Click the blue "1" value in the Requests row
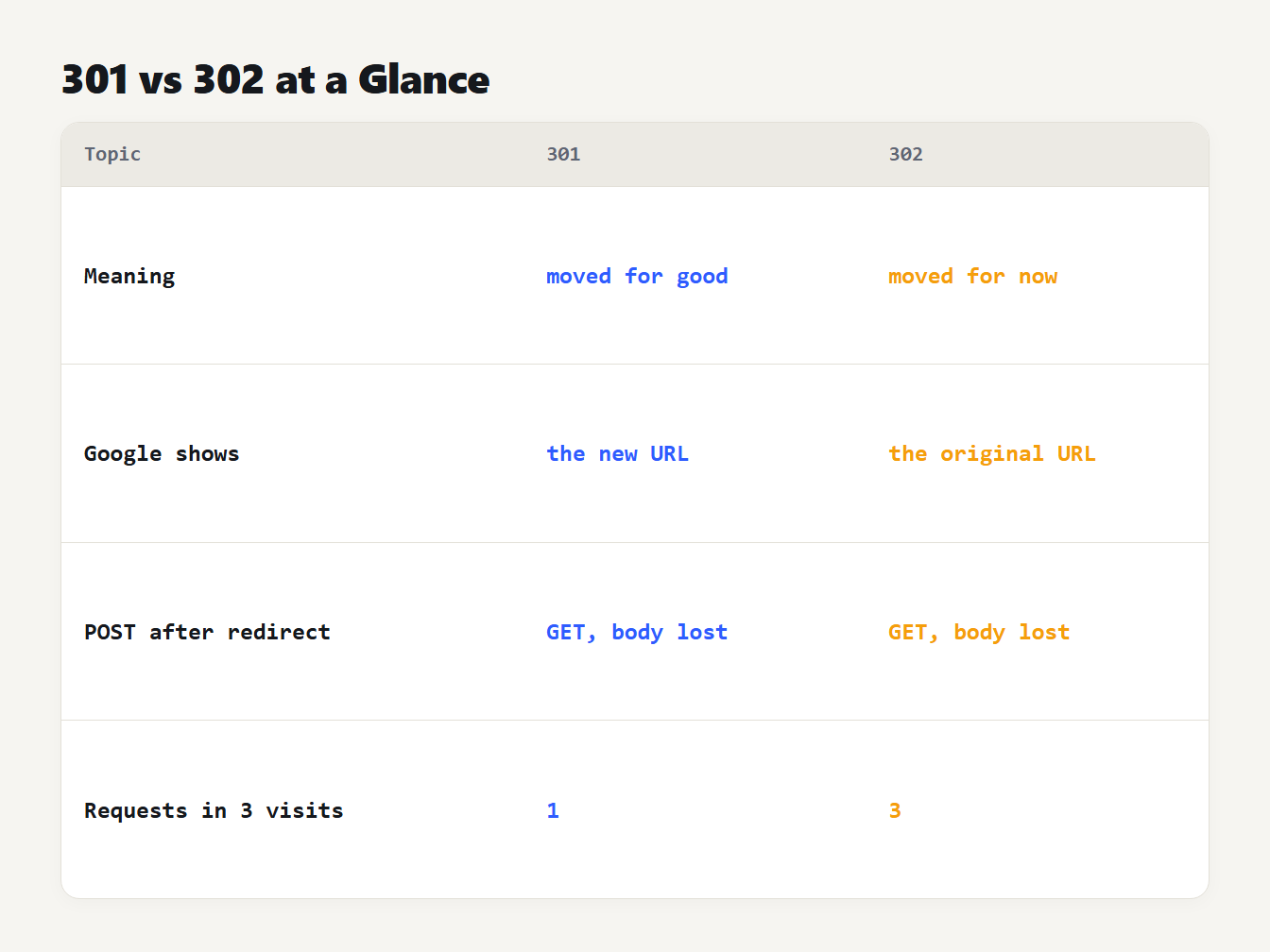Screen dimensions: 1270x952 coord(553,810)
